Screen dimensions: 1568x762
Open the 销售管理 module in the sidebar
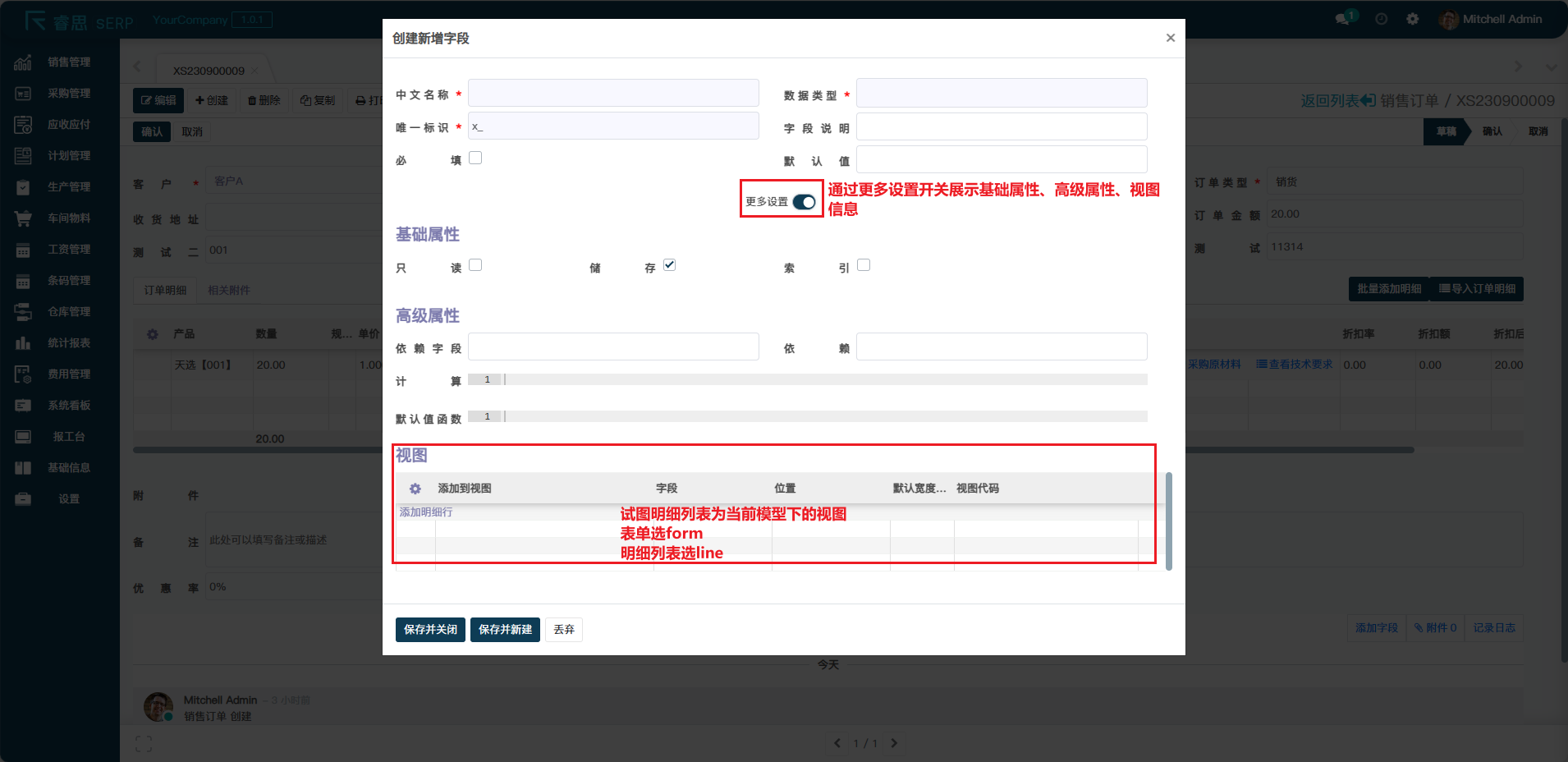(x=69, y=62)
